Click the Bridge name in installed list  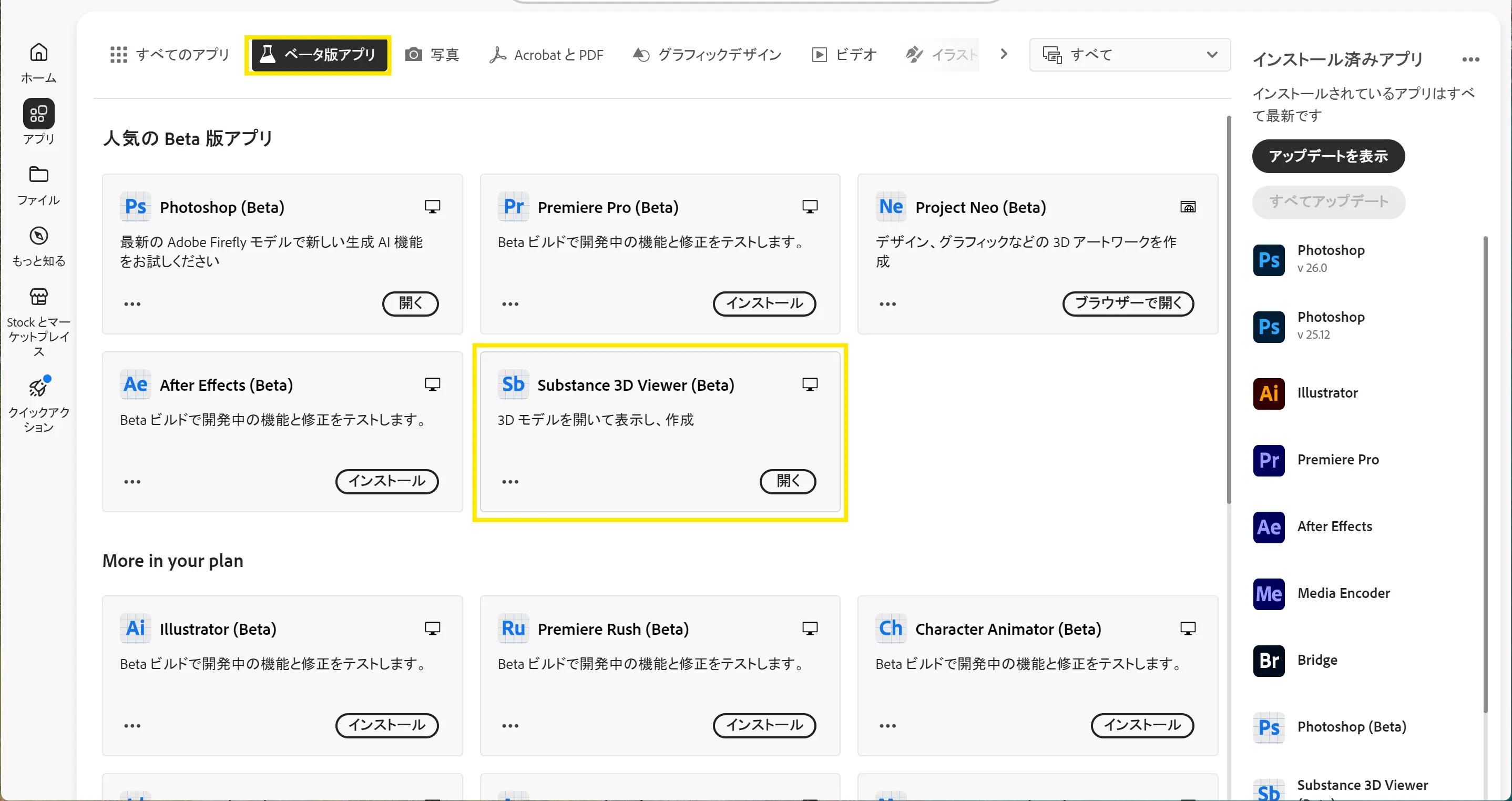(x=1317, y=660)
